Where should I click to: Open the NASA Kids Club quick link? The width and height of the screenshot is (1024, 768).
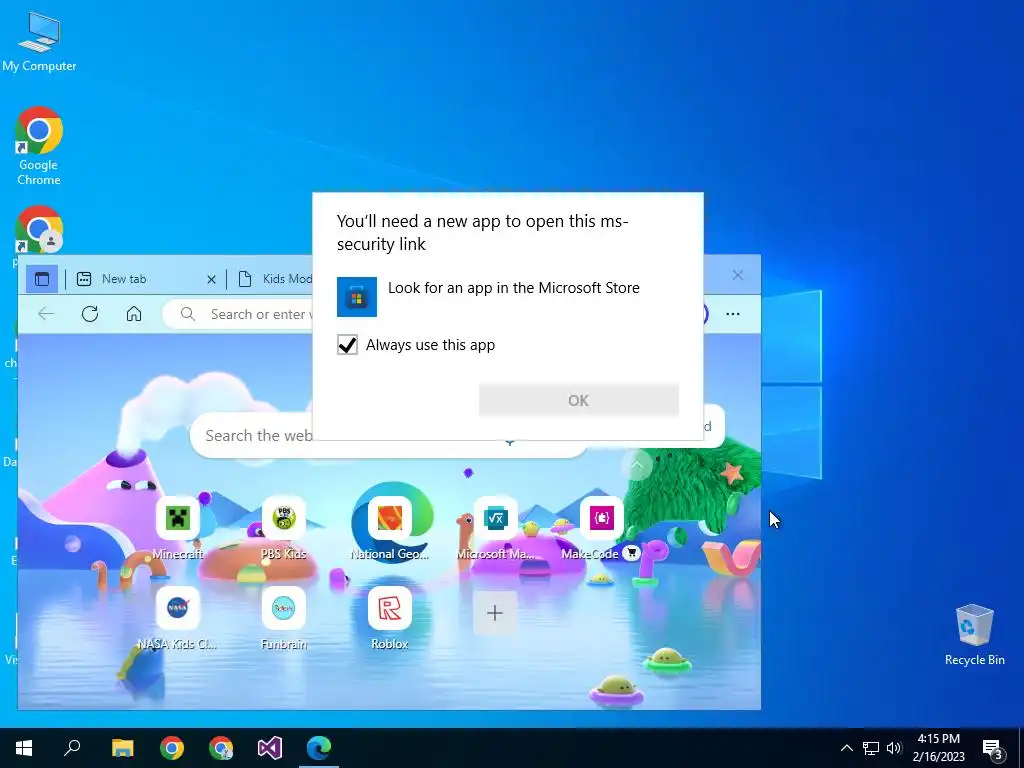pos(178,619)
